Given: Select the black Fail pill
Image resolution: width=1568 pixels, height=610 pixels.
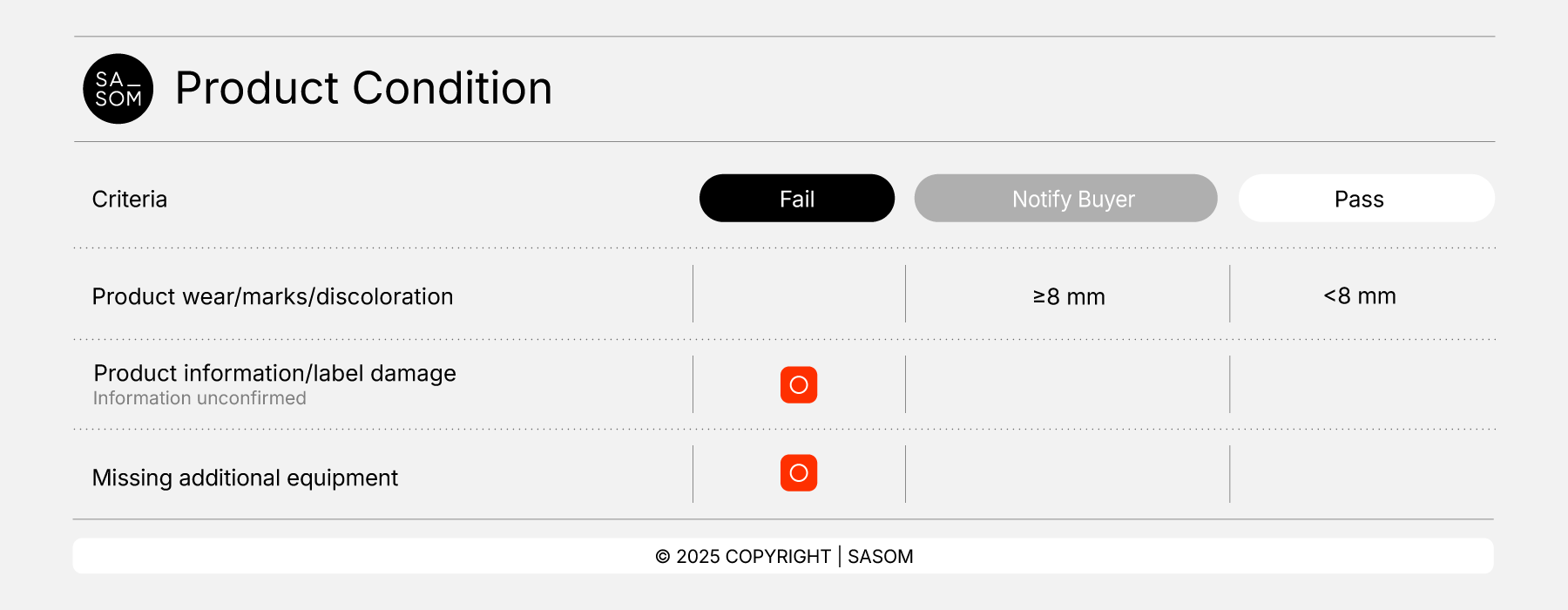Looking at the screenshot, I should (797, 199).
